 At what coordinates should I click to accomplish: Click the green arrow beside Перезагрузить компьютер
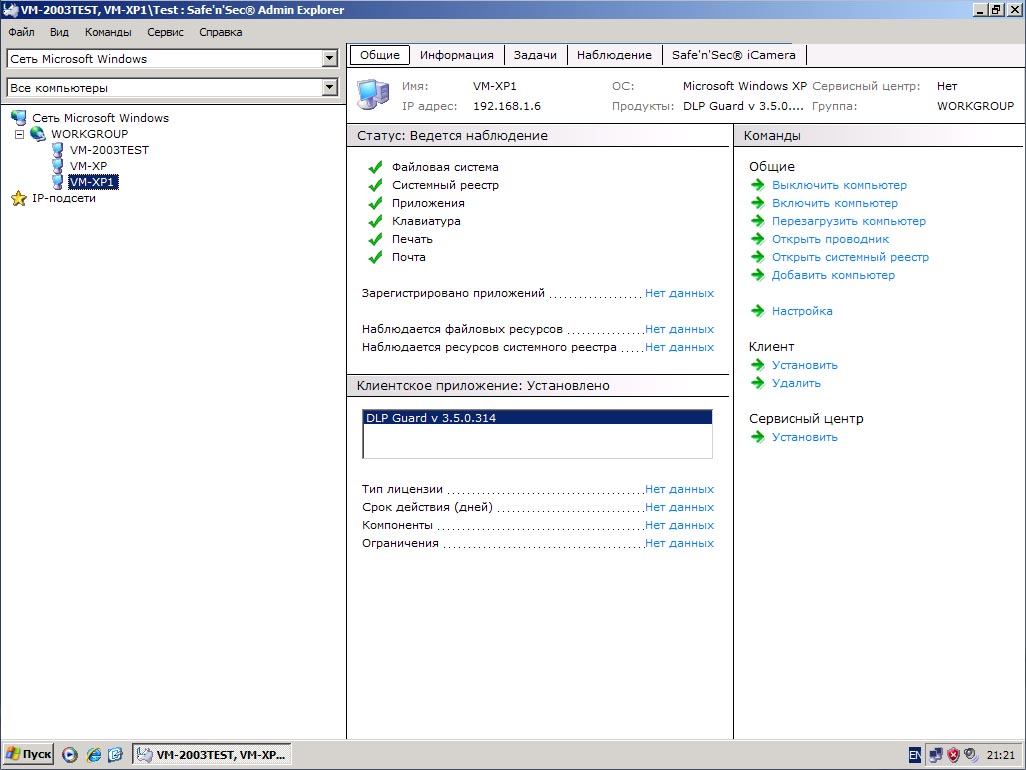tap(758, 221)
